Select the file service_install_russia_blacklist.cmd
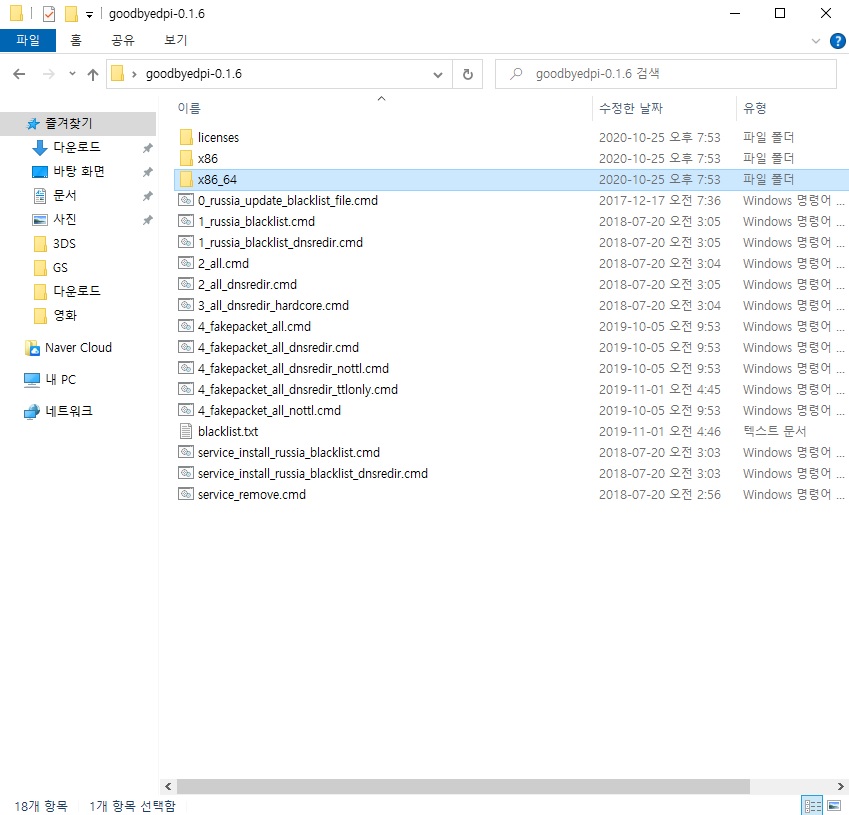This screenshot has height=815, width=849. point(289,452)
